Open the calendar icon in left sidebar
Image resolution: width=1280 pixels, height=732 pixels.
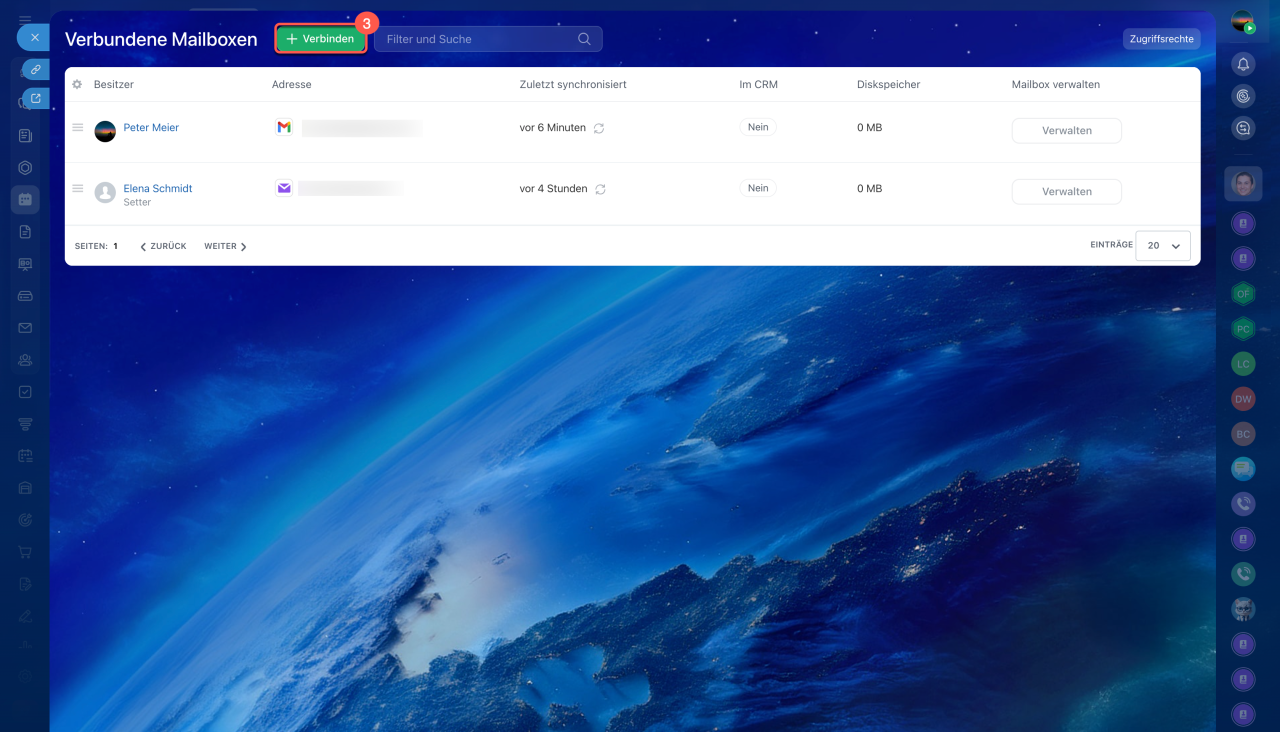click(25, 199)
